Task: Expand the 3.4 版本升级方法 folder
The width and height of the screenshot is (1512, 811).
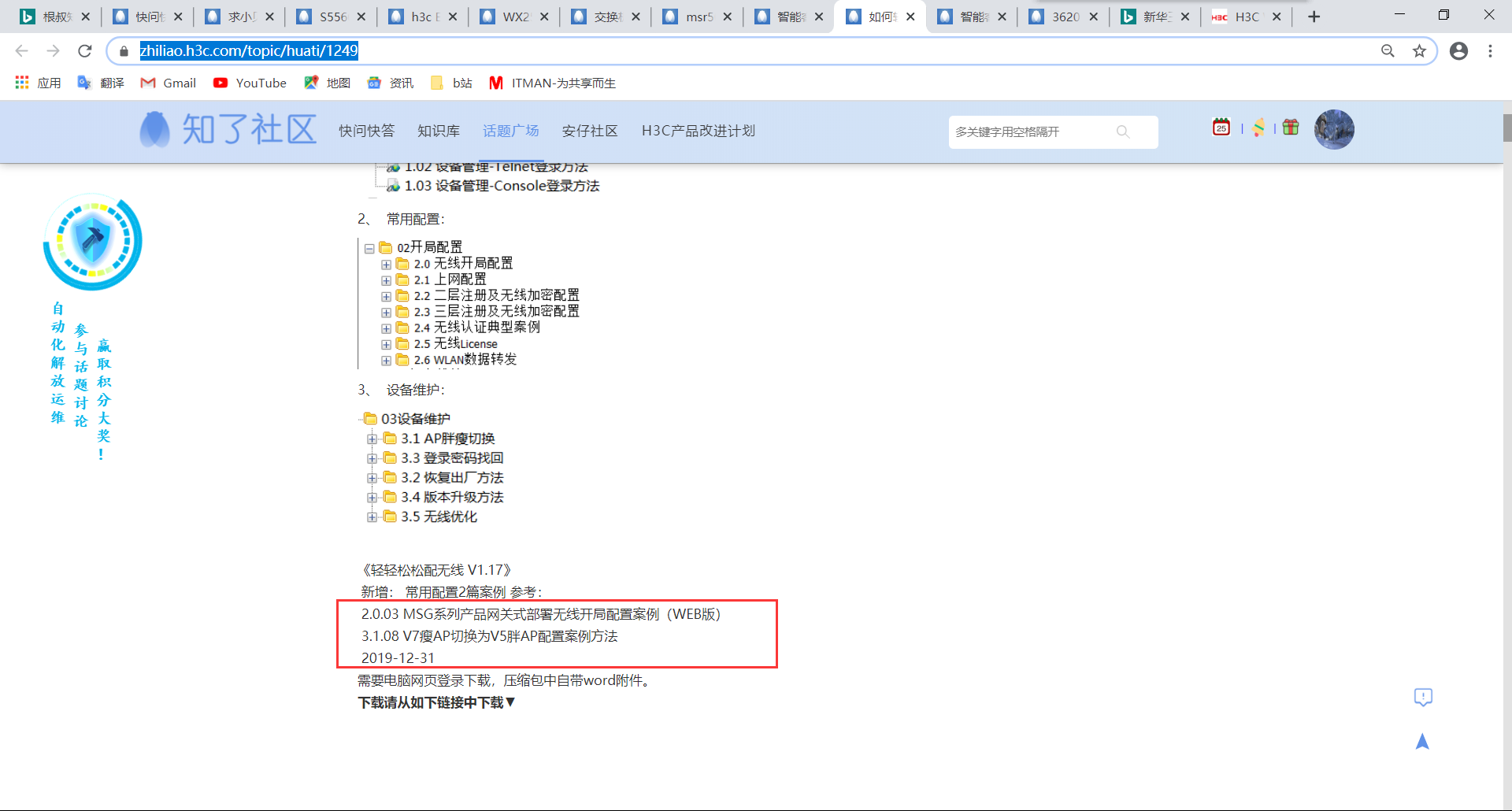Action: point(372,498)
